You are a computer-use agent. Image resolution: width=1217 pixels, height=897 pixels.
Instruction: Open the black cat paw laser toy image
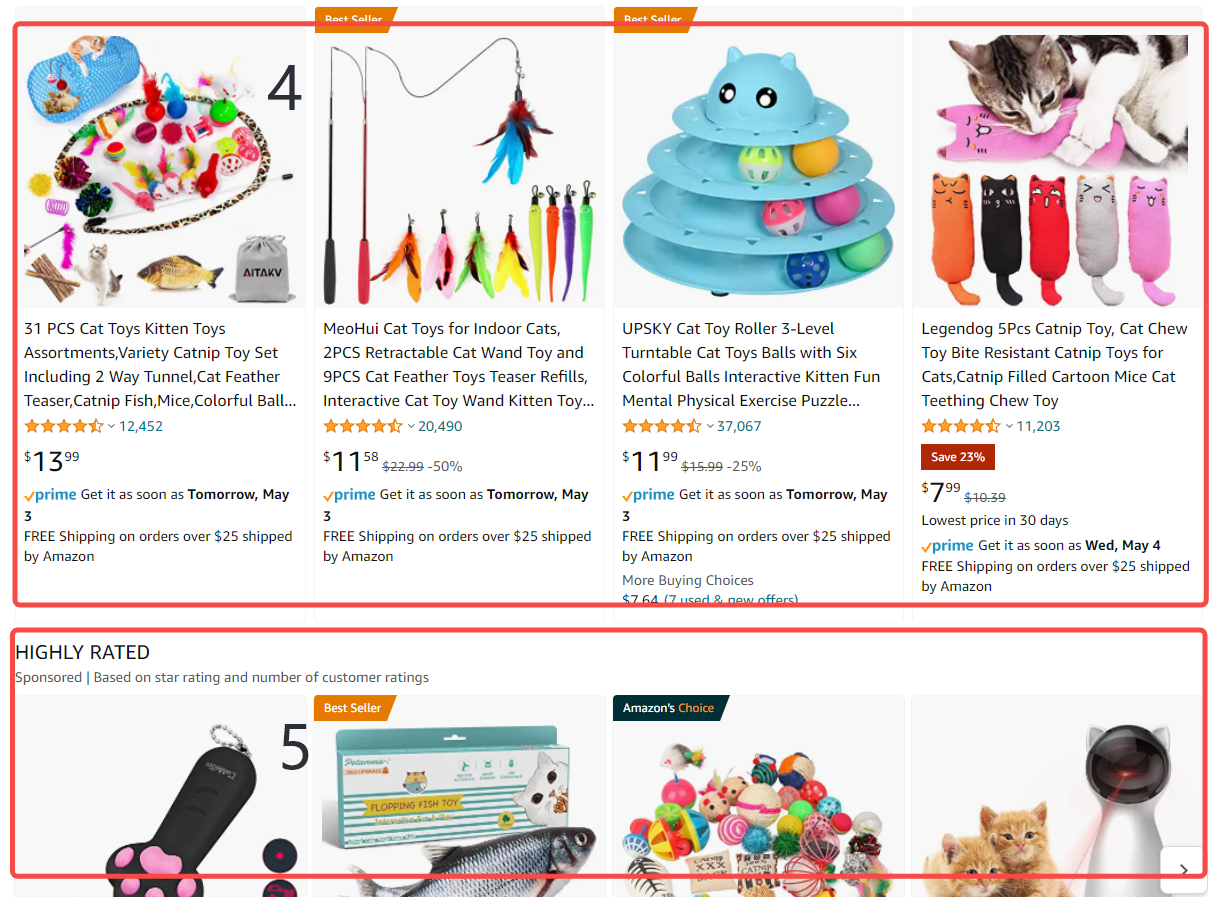pos(160,810)
